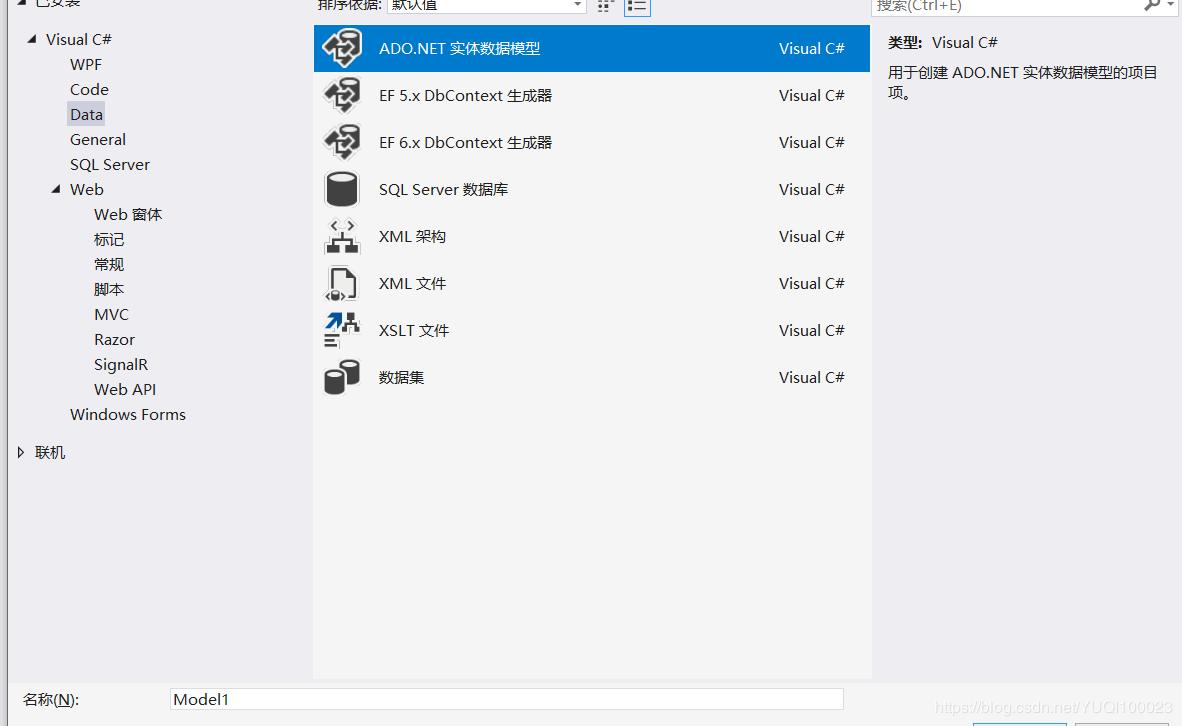1182x726 pixels.
Task: Click the XML 文件 file icon
Action: [341, 284]
